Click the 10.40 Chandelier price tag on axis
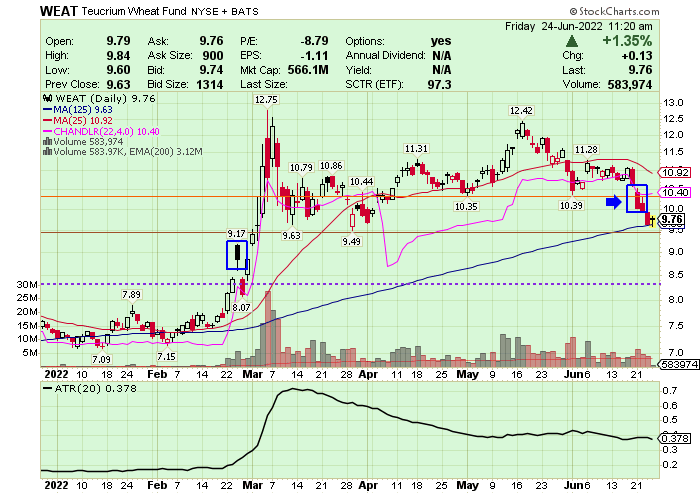 pyautogui.click(x=674, y=191)
